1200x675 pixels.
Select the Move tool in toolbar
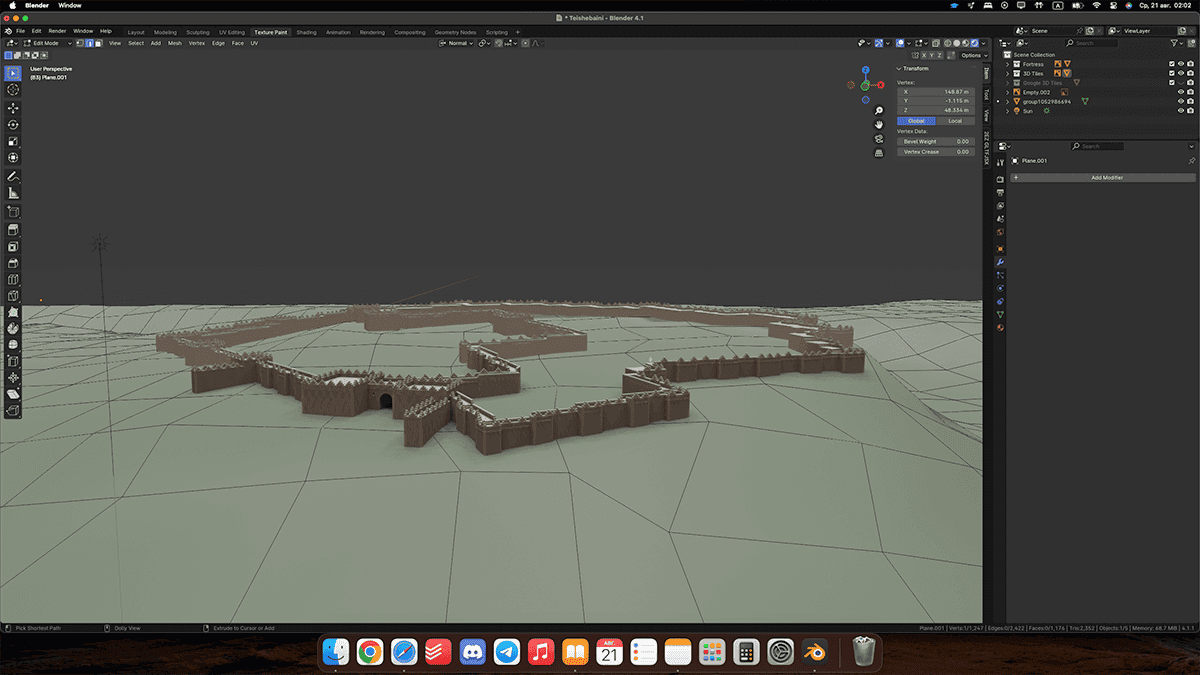point(13,107)
